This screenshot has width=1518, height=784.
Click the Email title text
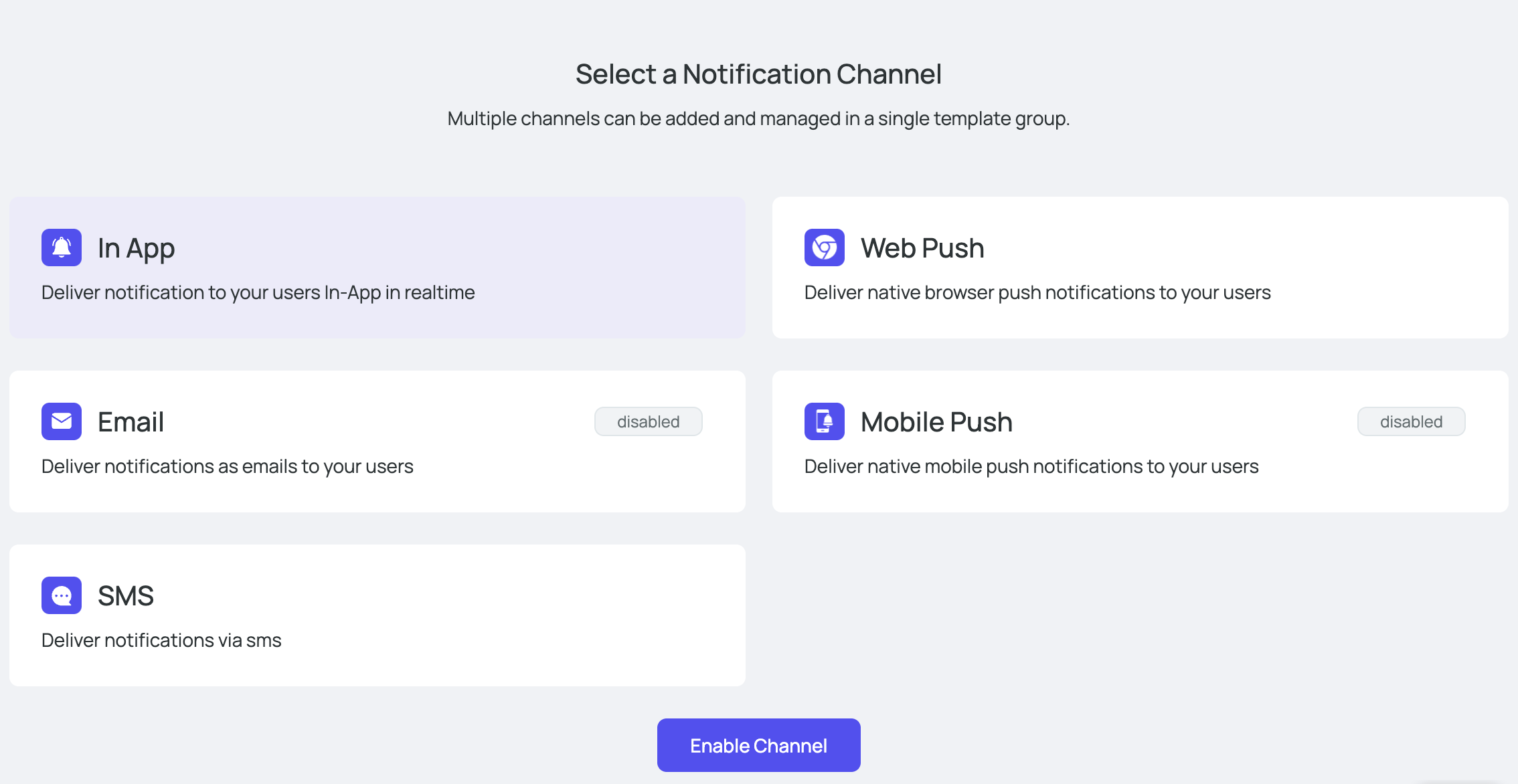coord(131,422)
